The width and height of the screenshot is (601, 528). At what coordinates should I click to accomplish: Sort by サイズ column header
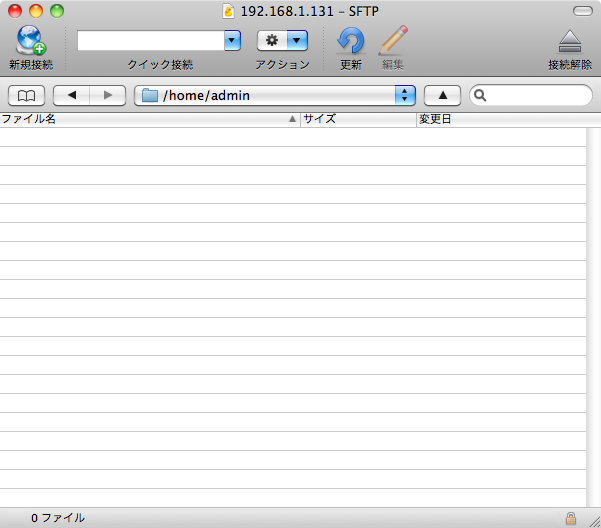[358, 119]
